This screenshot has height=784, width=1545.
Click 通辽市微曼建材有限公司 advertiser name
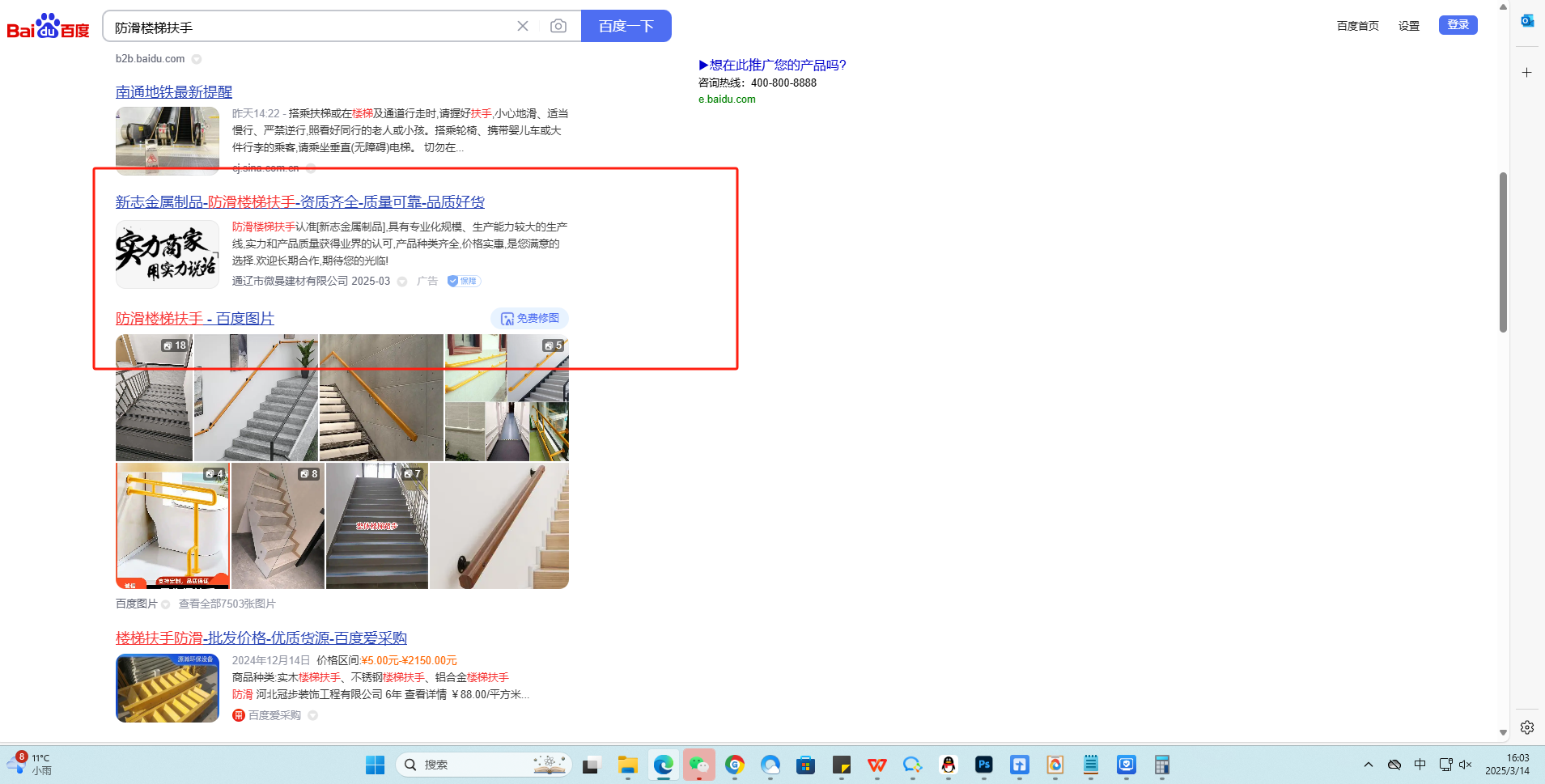pyautogui.click(x=290, y=281)
